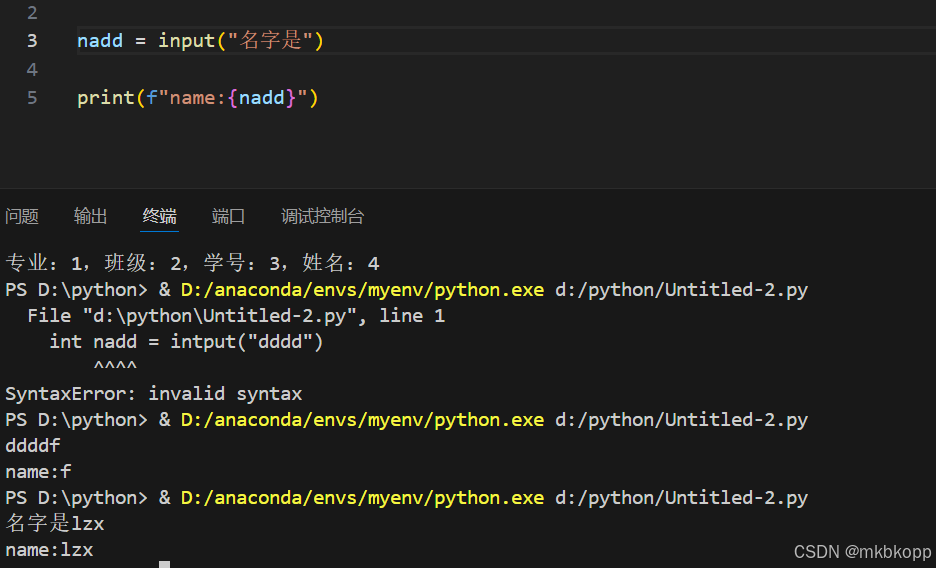Open the 问题 panel tab

click(x=22, y=216)
